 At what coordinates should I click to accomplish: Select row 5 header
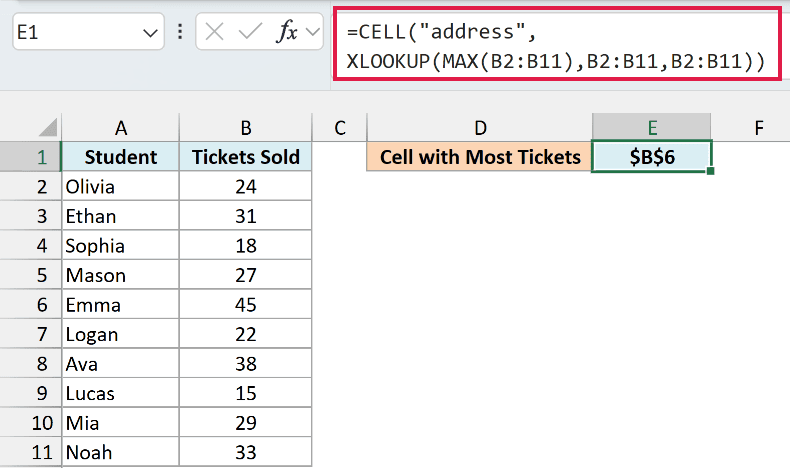pyautogui.click(x=30, y=275)
